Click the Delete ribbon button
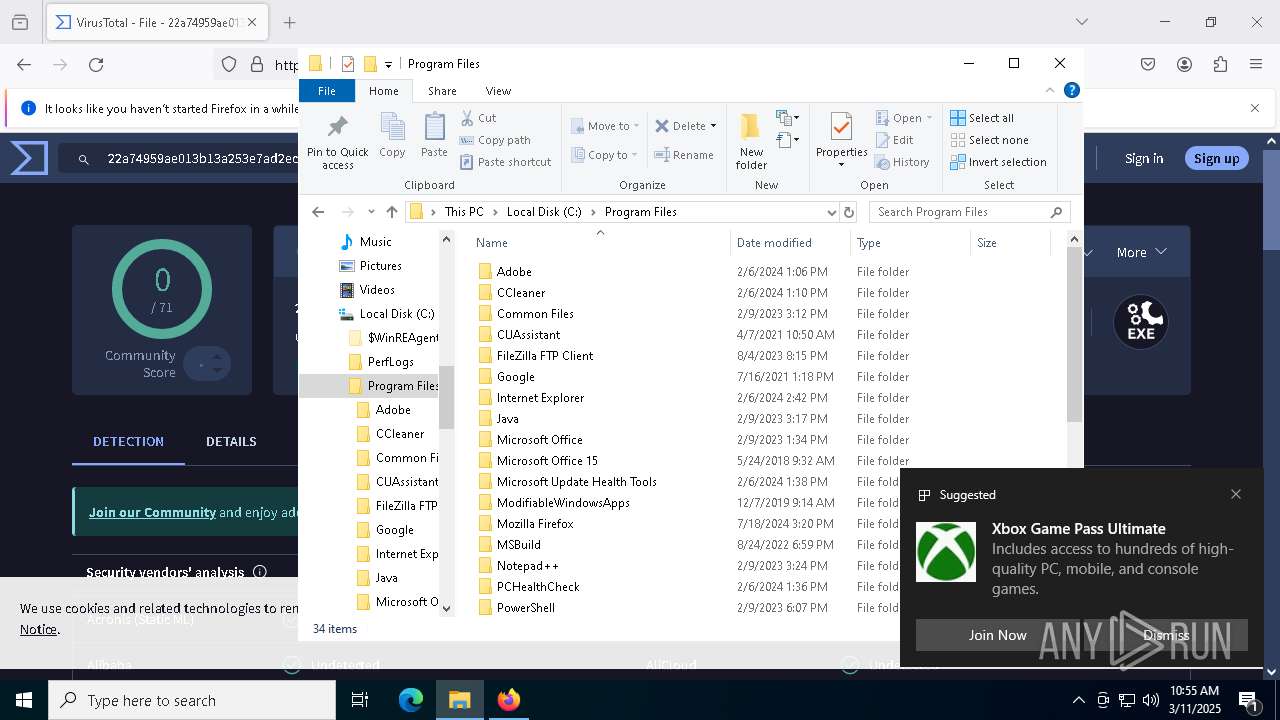The height and width of the screenshot is (720, 1280). pos(685,126)
